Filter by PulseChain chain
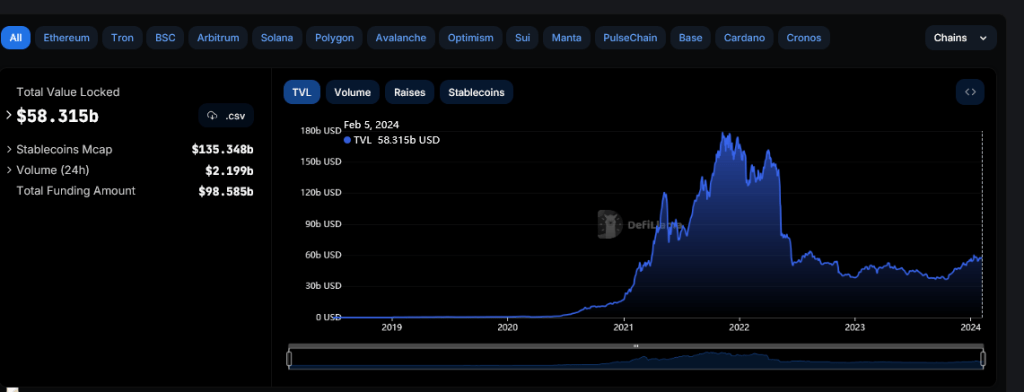Image resolution: width=1024 pixels, height=392 pixels. point(630,38)
